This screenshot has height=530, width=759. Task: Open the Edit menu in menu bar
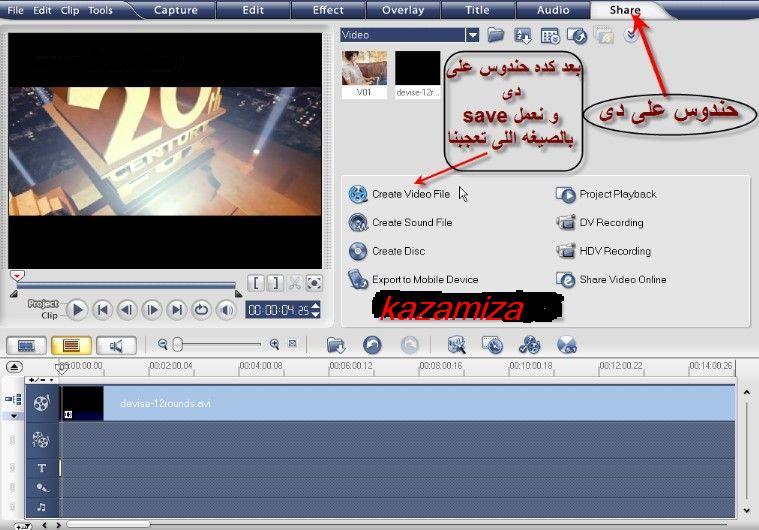point(42,10)
